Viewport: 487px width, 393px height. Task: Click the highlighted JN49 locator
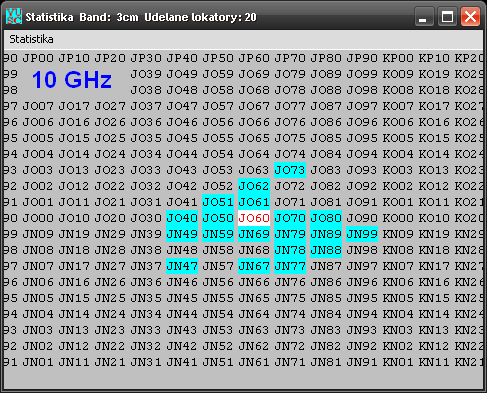click(182, 234)
